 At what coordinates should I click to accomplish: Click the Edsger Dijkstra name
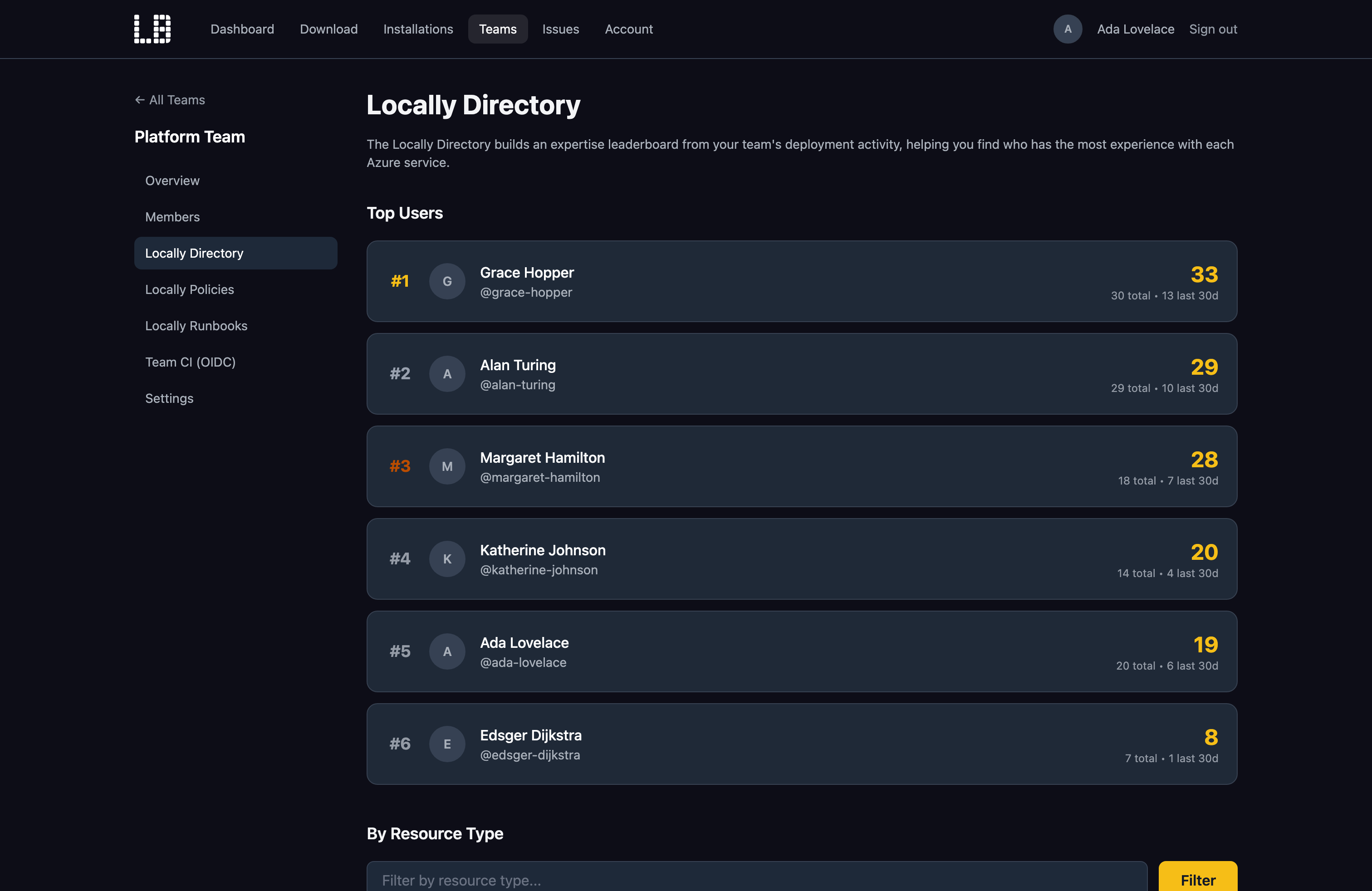click(531, 735)
